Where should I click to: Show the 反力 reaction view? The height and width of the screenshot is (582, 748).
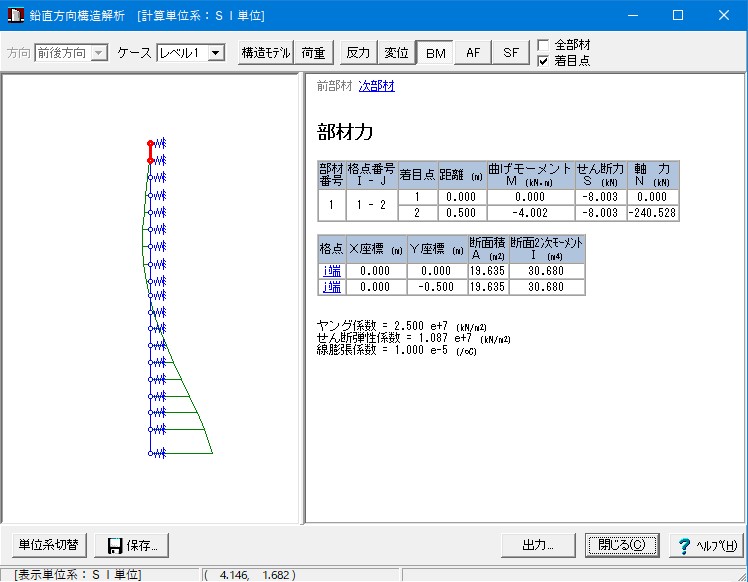pos(358,52)
